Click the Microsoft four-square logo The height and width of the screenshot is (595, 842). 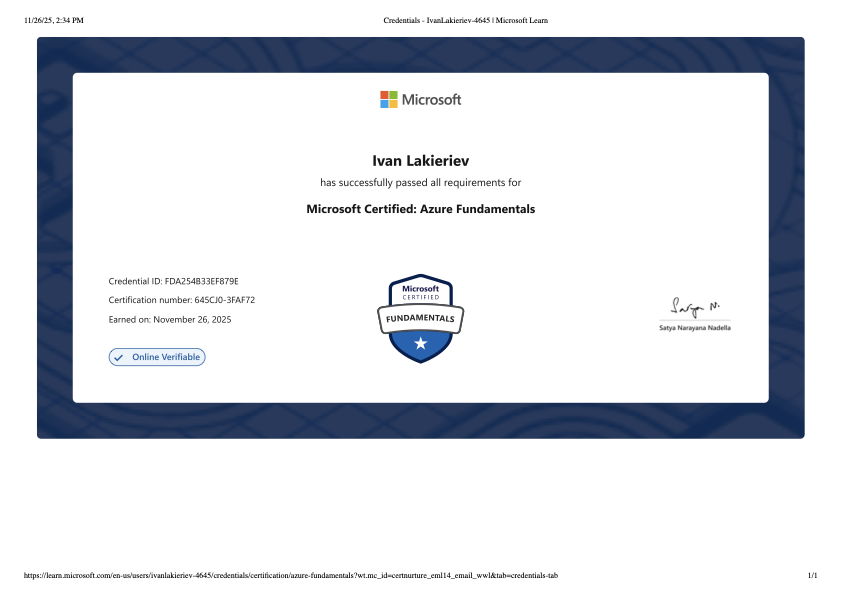pyautogui.click(x=388, y=99)
